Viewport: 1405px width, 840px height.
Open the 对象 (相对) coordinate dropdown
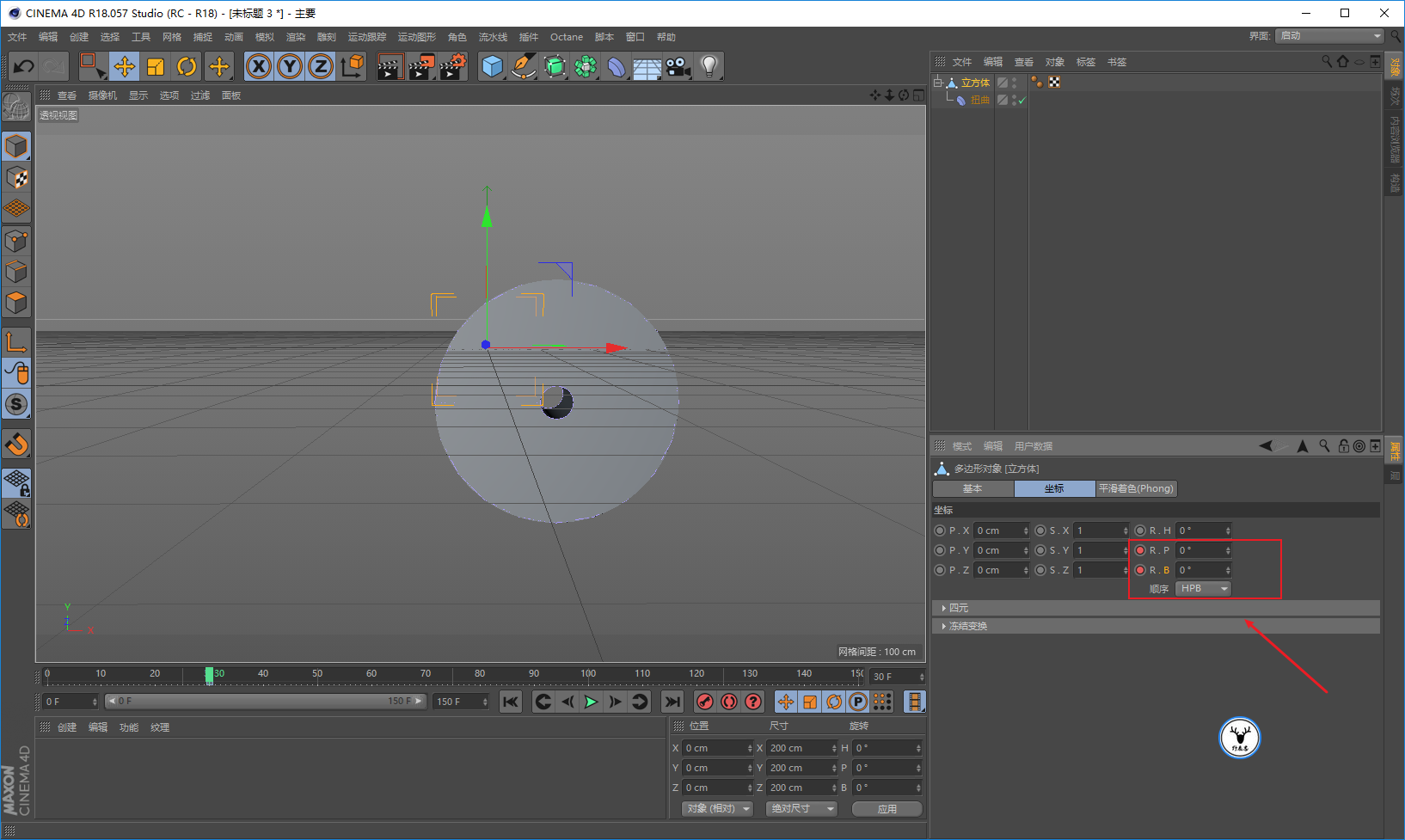tap(718, 809)
